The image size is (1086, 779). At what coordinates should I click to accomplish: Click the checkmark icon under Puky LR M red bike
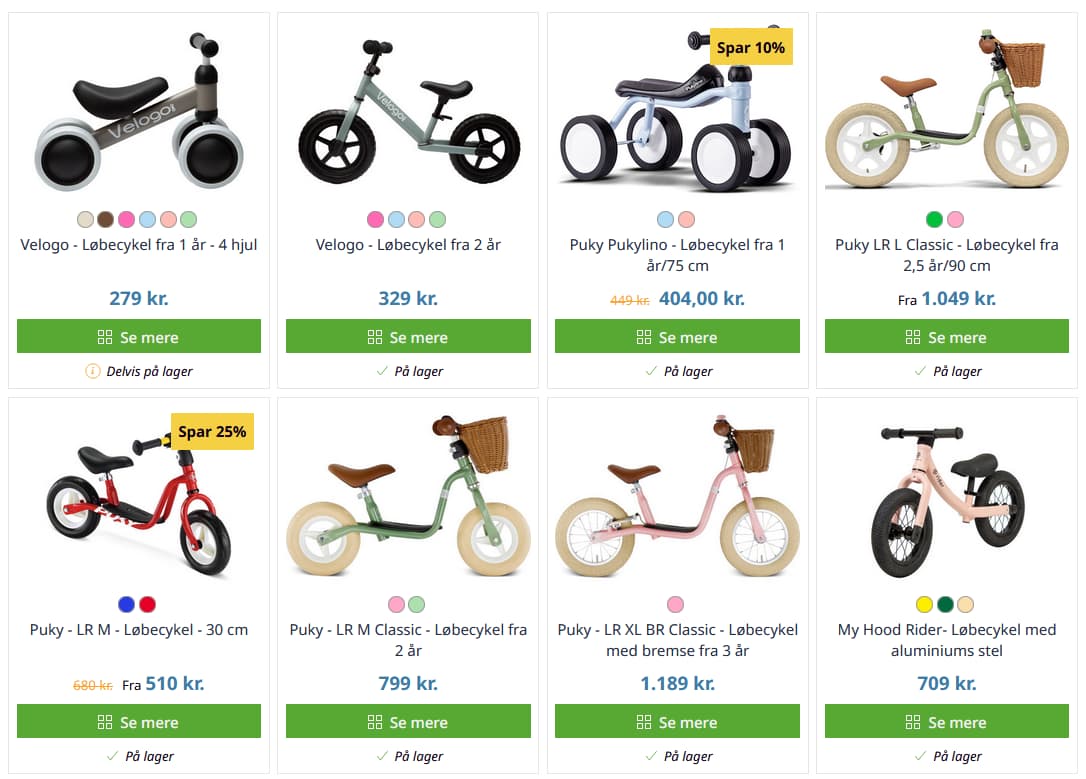click(x=112, y=756)
